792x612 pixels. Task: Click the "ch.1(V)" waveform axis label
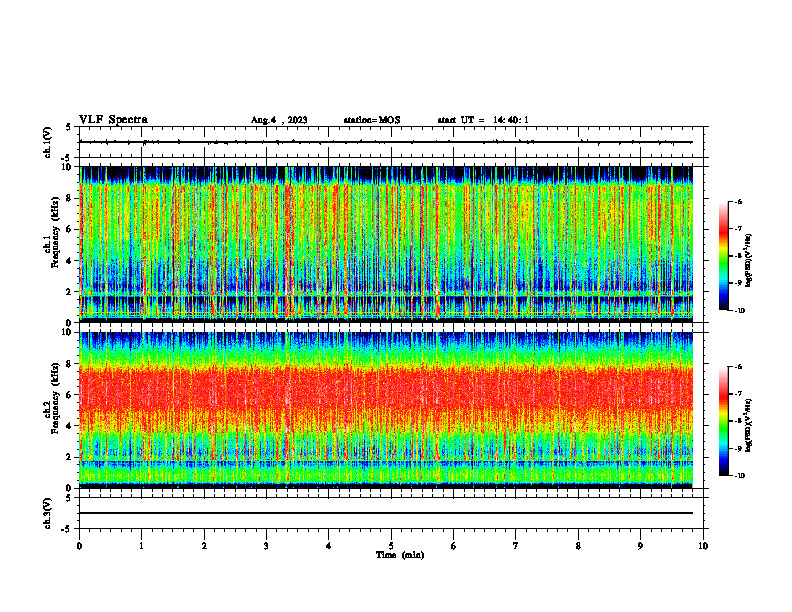point(47,142)
